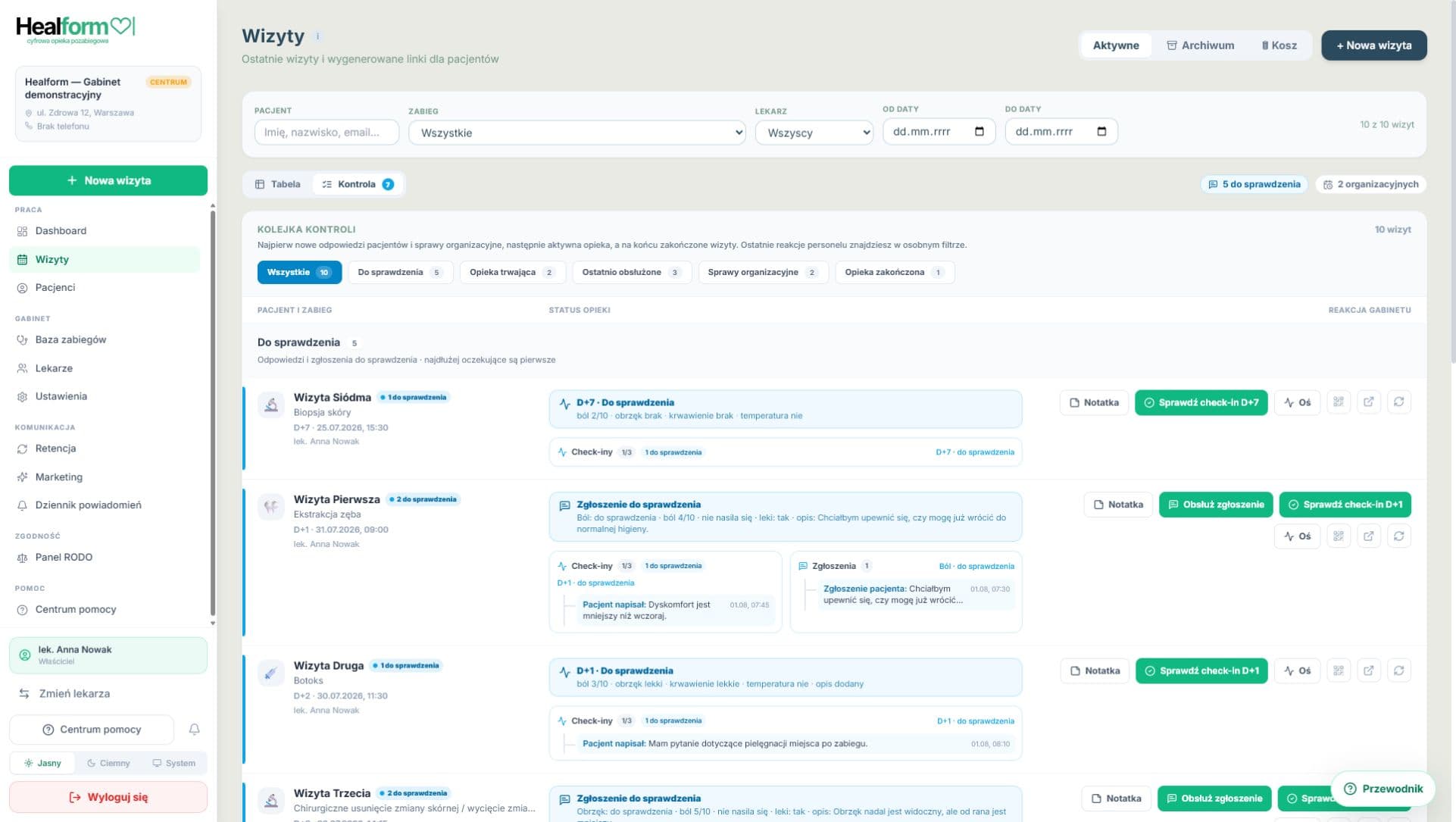Click the syringe avatar for Wizyta Druga
Screen dimensions: 1456x822
[271, 674]
